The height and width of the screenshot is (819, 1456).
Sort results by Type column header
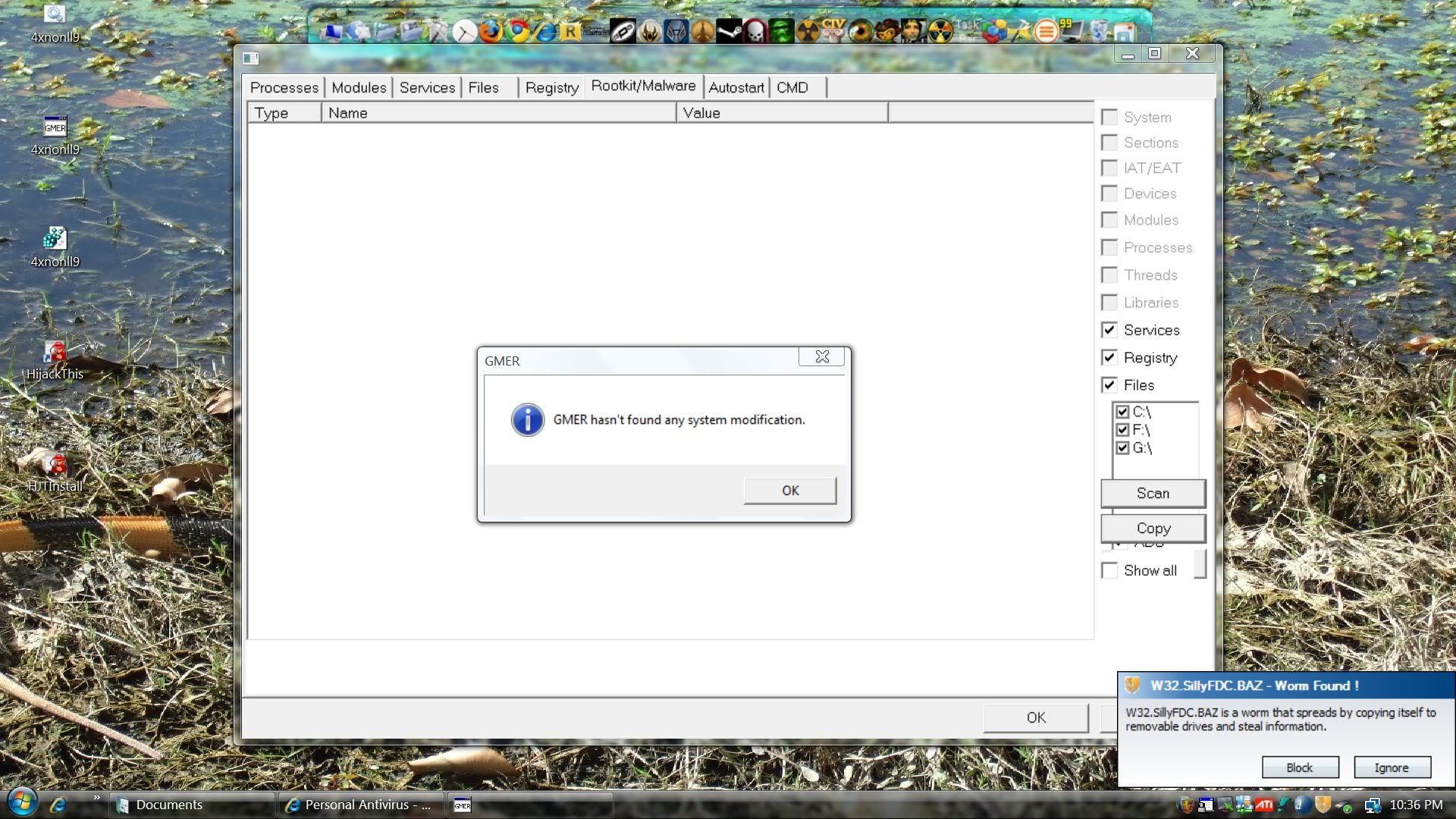tap(284, 113)
